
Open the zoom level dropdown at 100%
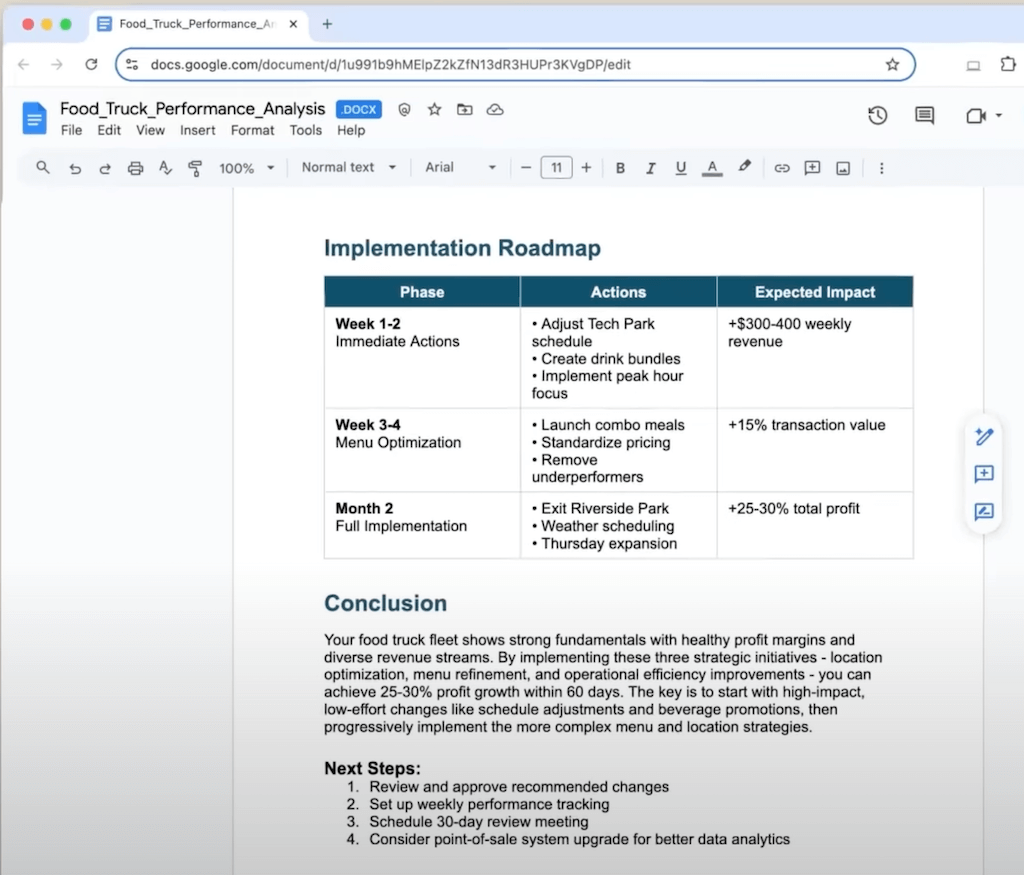coord(246,168)
